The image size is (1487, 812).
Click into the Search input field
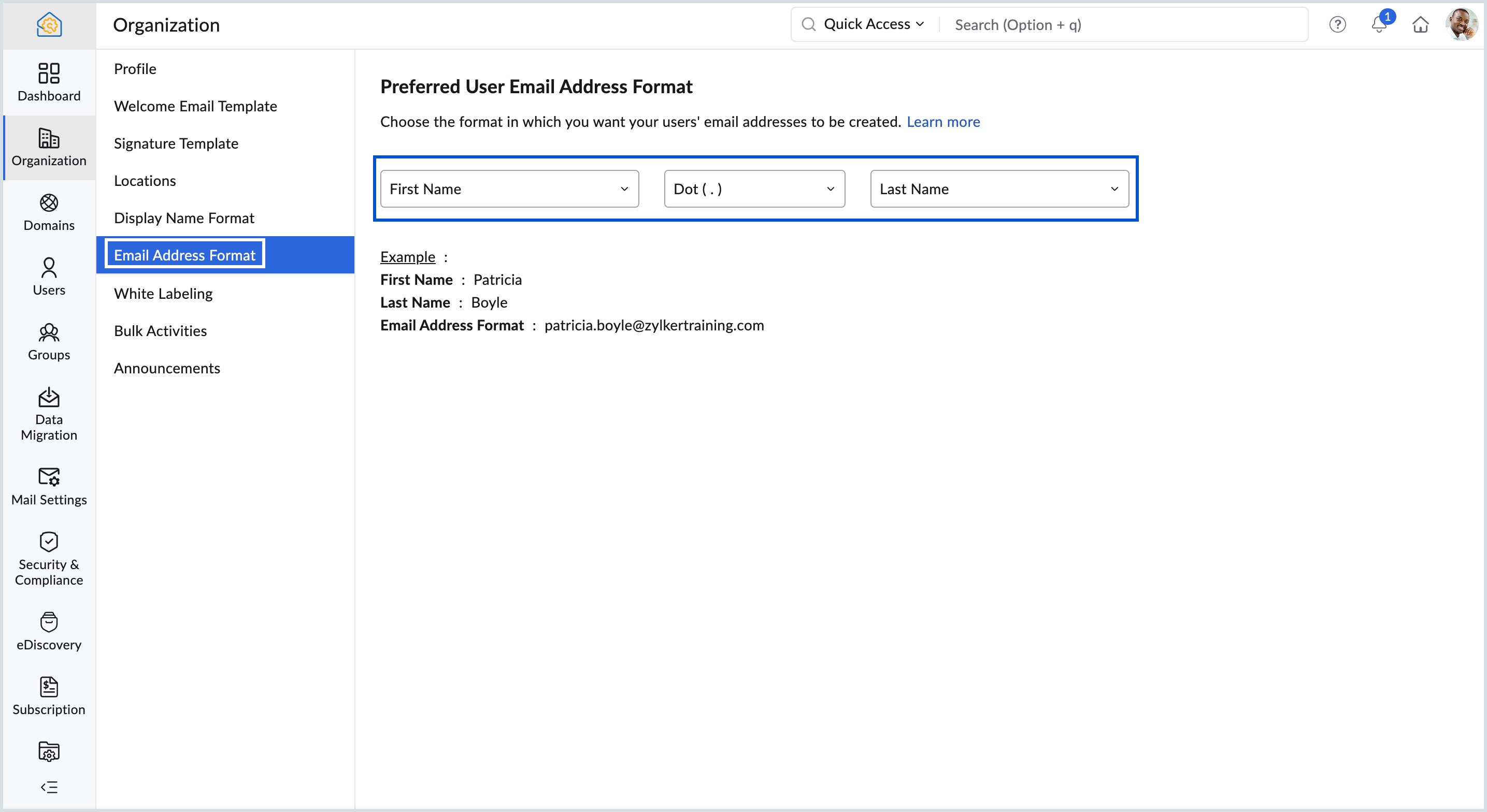[x=1120, y=25]
